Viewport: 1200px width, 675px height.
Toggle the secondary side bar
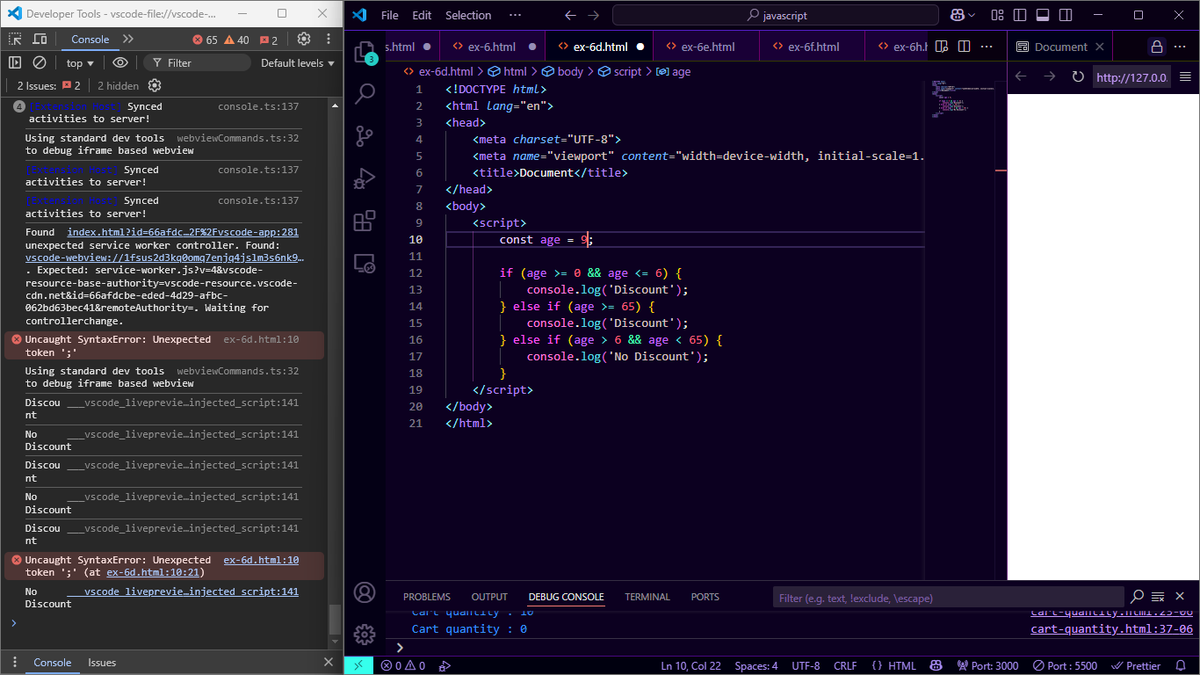pyautogui.click(x=1066, y=15)
